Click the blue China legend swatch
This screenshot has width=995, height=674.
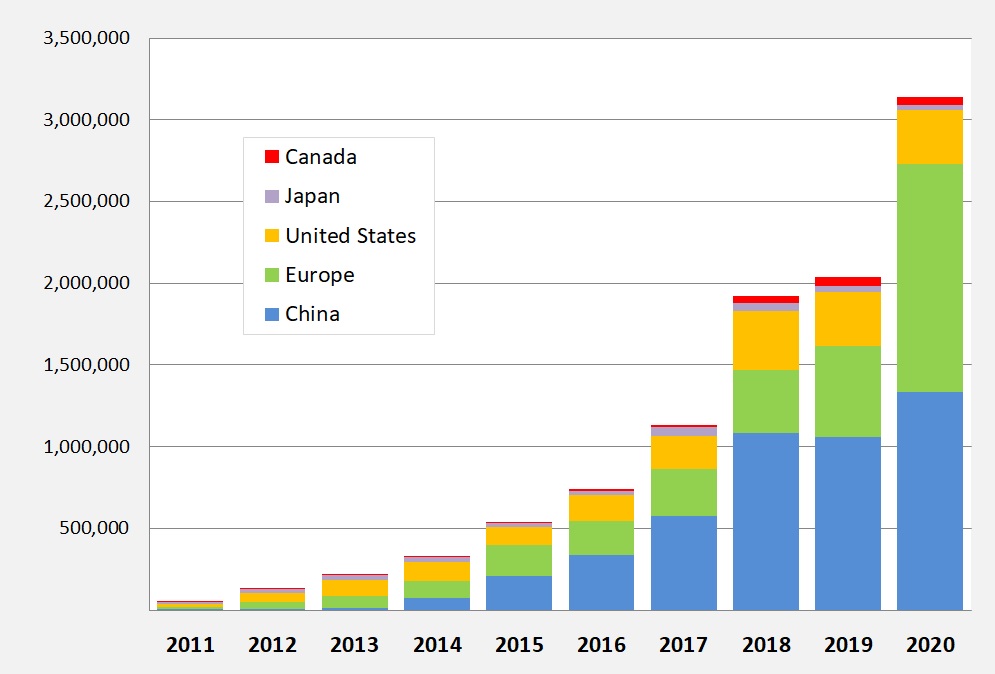coord(271,314)
